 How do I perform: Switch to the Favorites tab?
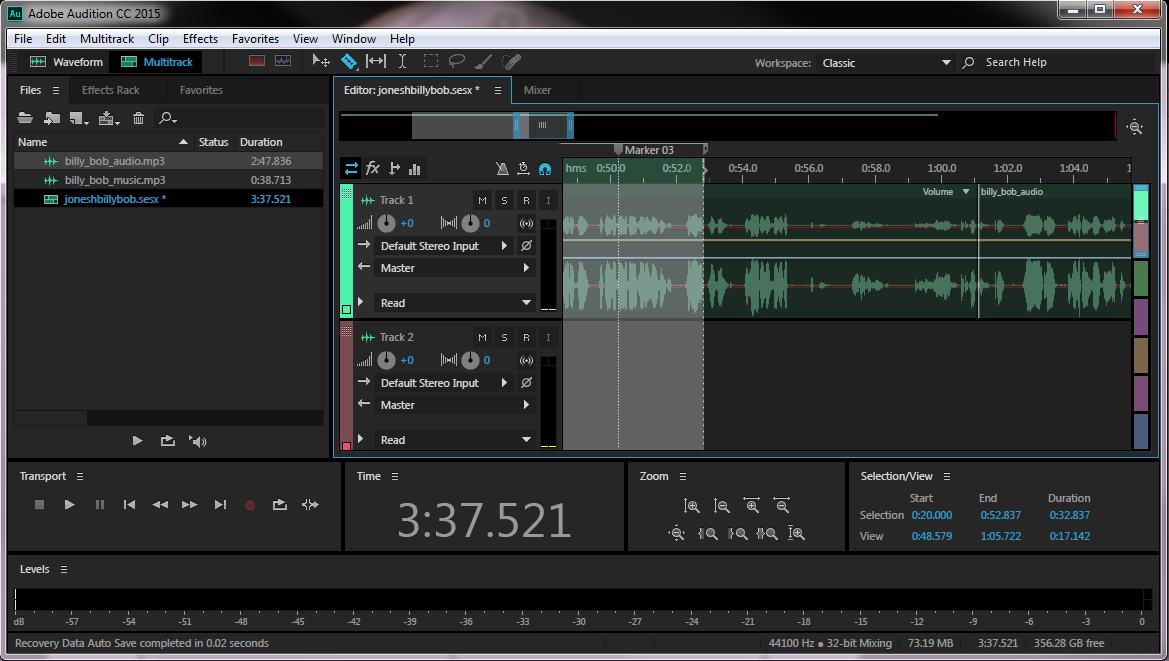[201, 90]
